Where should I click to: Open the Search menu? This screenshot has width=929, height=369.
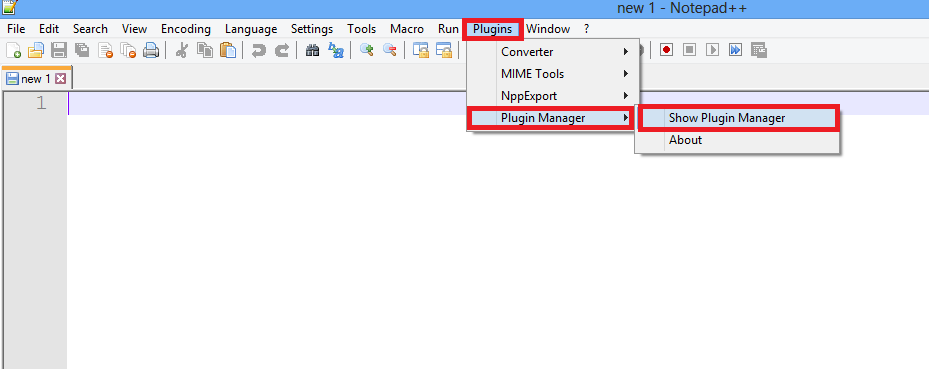[90, 28]
